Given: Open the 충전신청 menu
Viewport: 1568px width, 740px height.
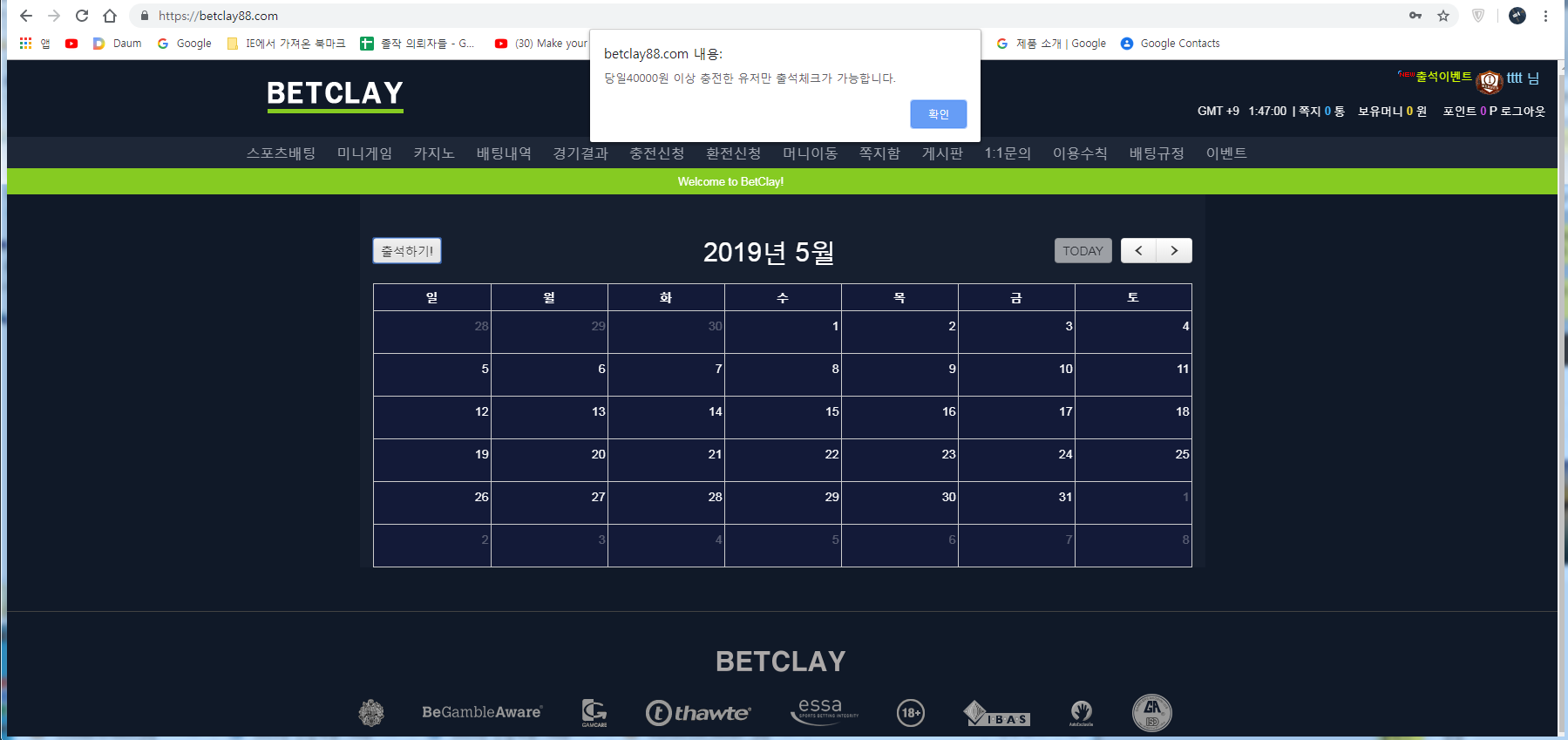Looking at the screenshot, I should (x=657, y=153).
